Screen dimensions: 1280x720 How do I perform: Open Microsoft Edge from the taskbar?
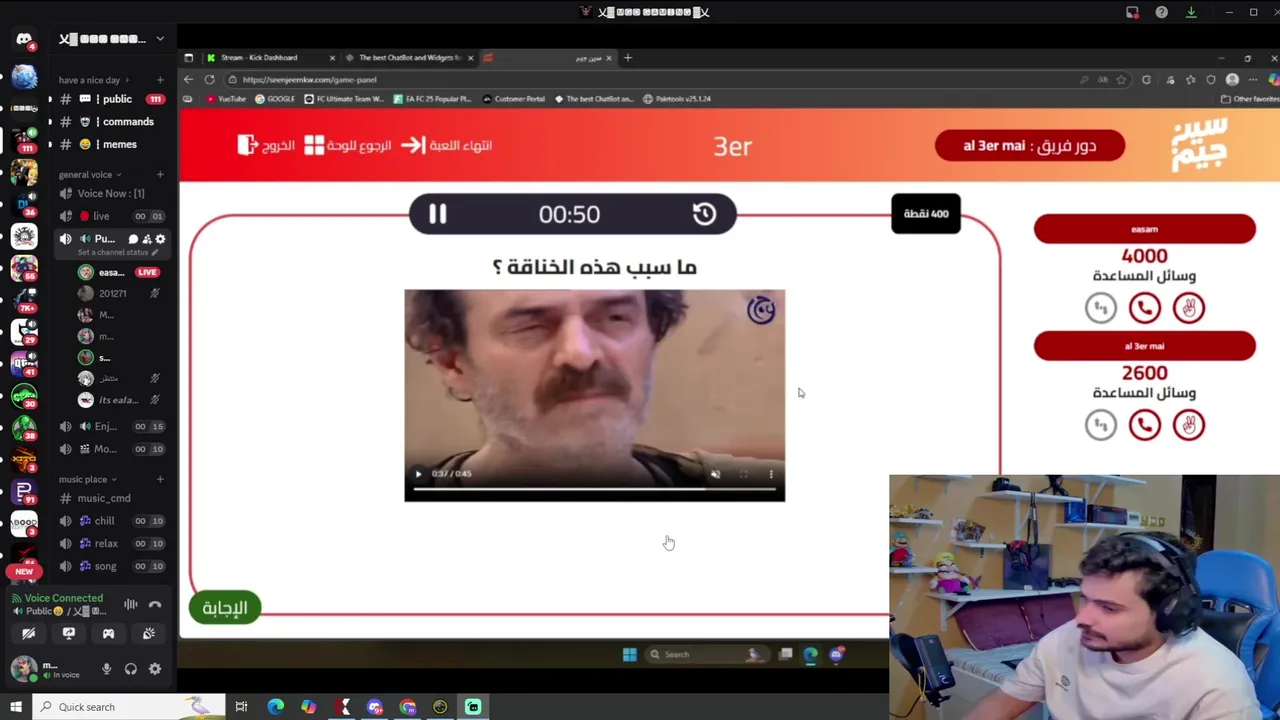point(275,707)
